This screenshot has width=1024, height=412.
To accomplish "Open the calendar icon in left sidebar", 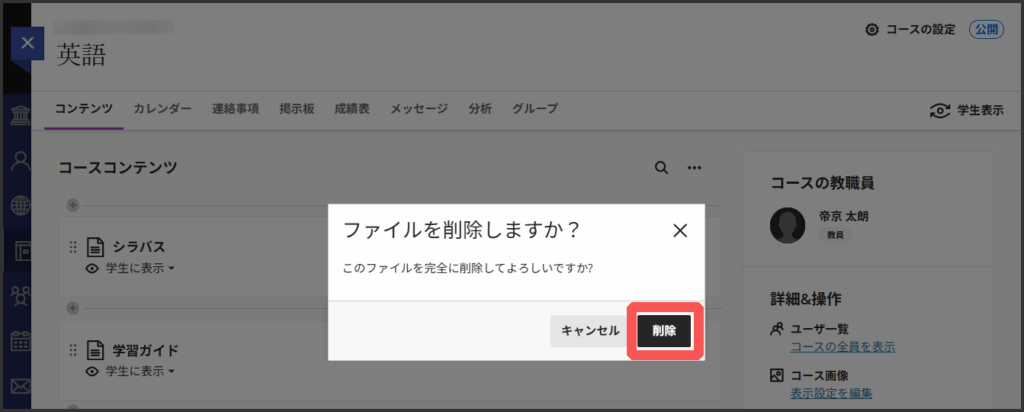I will pyautogui.click(x=19, y=340).
